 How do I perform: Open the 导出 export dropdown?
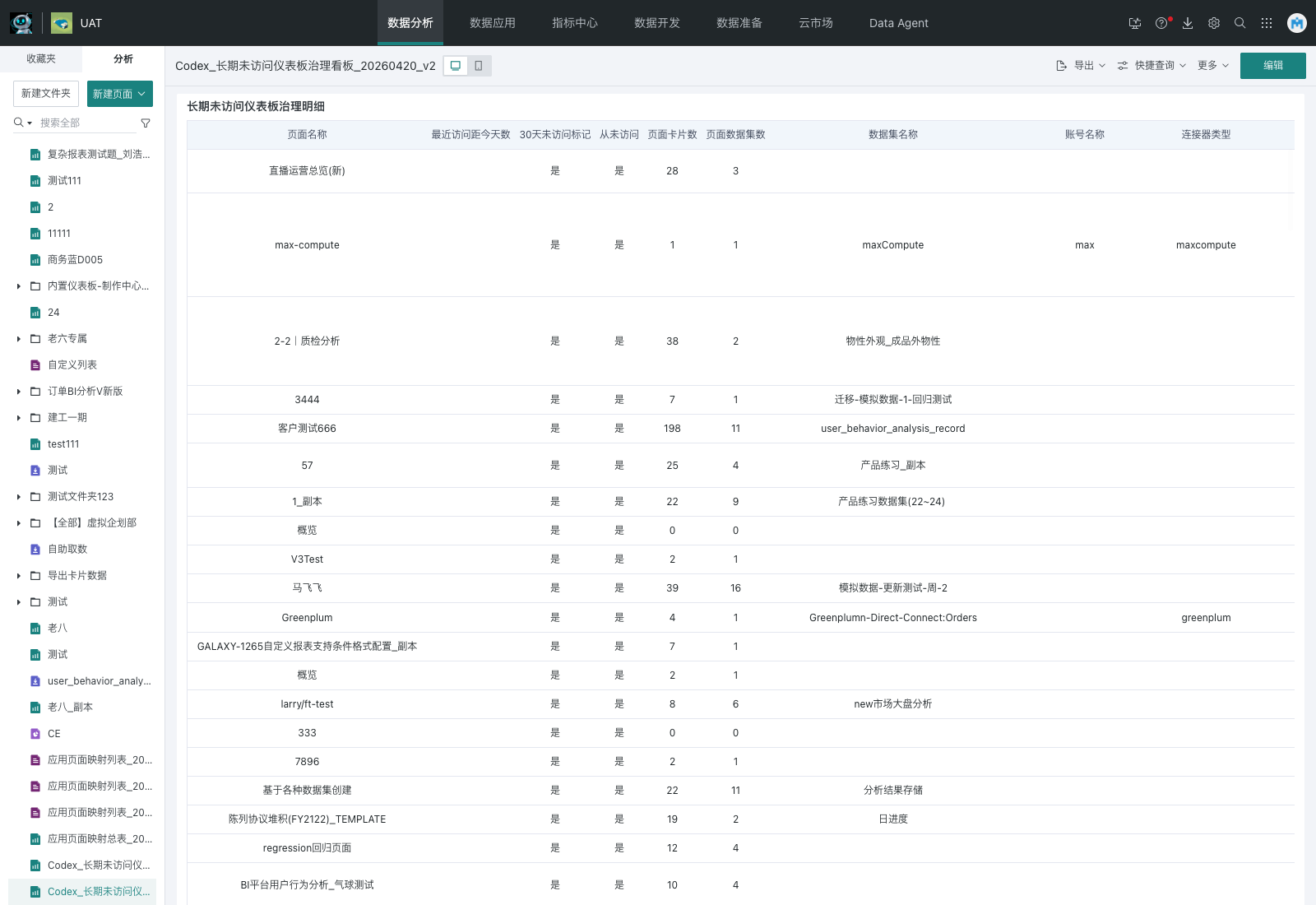(1082, 66)
